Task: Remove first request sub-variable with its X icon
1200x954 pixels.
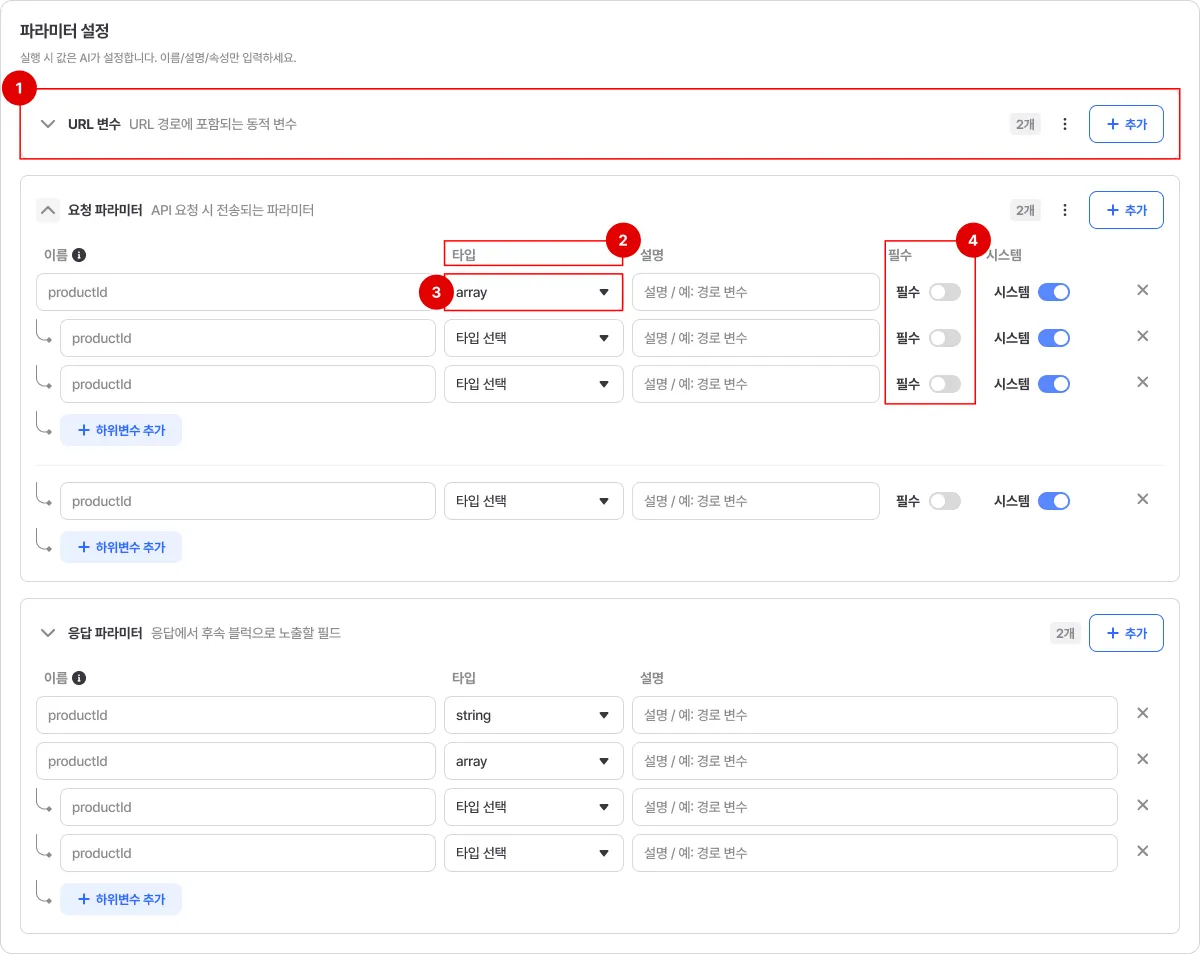Action: click(x=1143, y=336)
